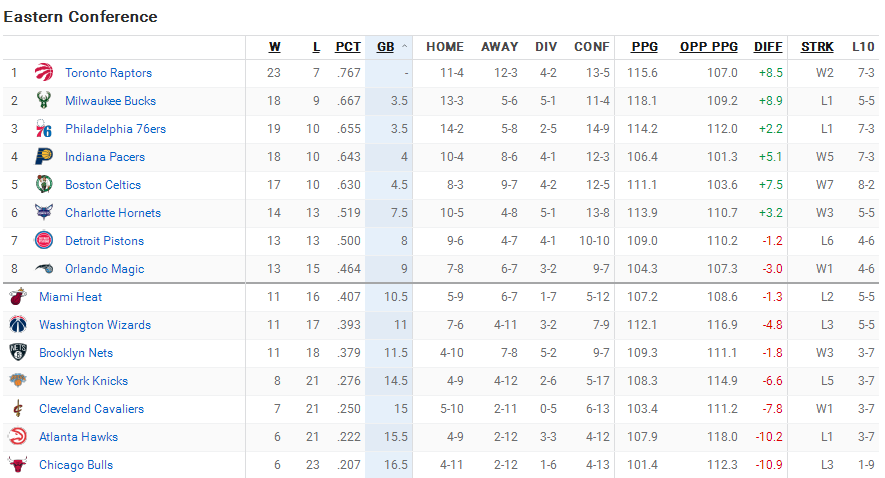Sort table by PCT column header
This screenshot has height=478, width=885.
pos(348,46)
